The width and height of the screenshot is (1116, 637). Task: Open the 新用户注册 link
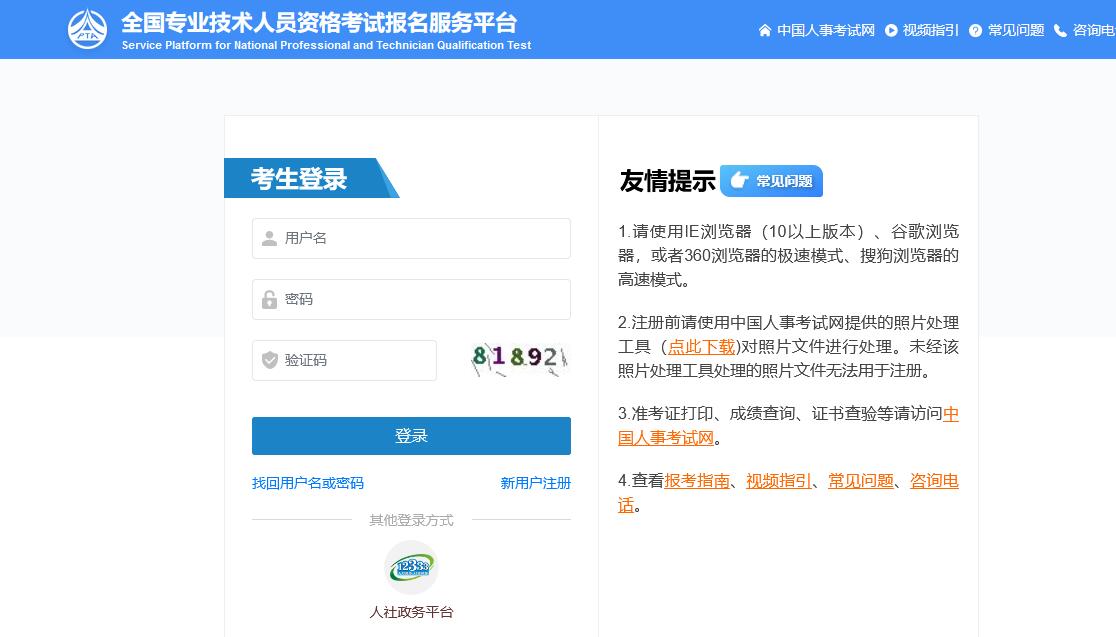point(535,483)
